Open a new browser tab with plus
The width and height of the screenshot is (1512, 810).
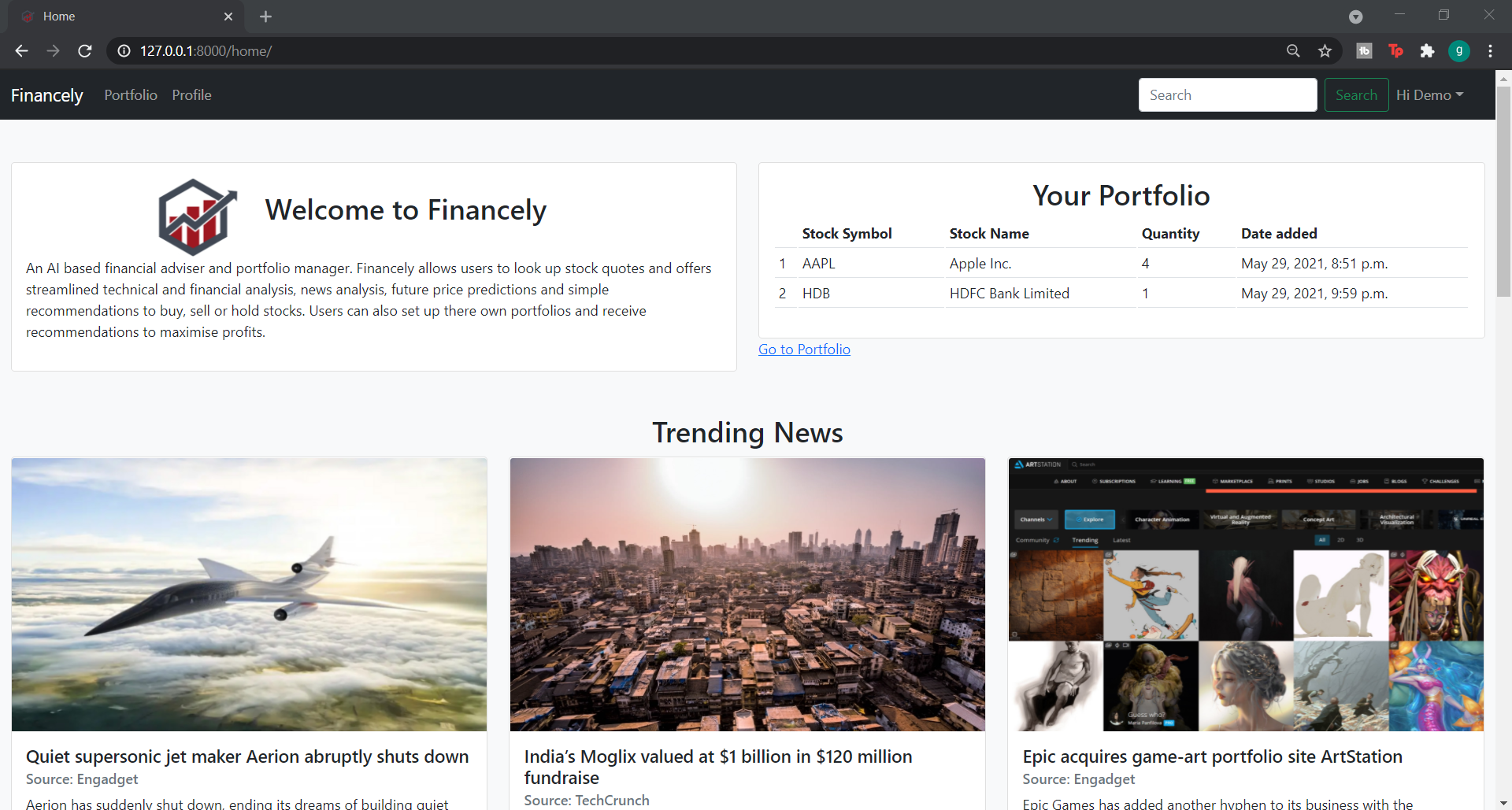tap(265, 17)
